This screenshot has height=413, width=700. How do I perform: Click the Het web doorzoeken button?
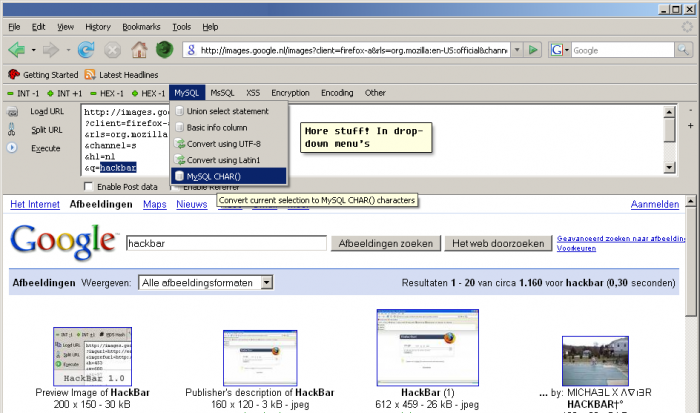pyautogui.click(x=498, y=243)
